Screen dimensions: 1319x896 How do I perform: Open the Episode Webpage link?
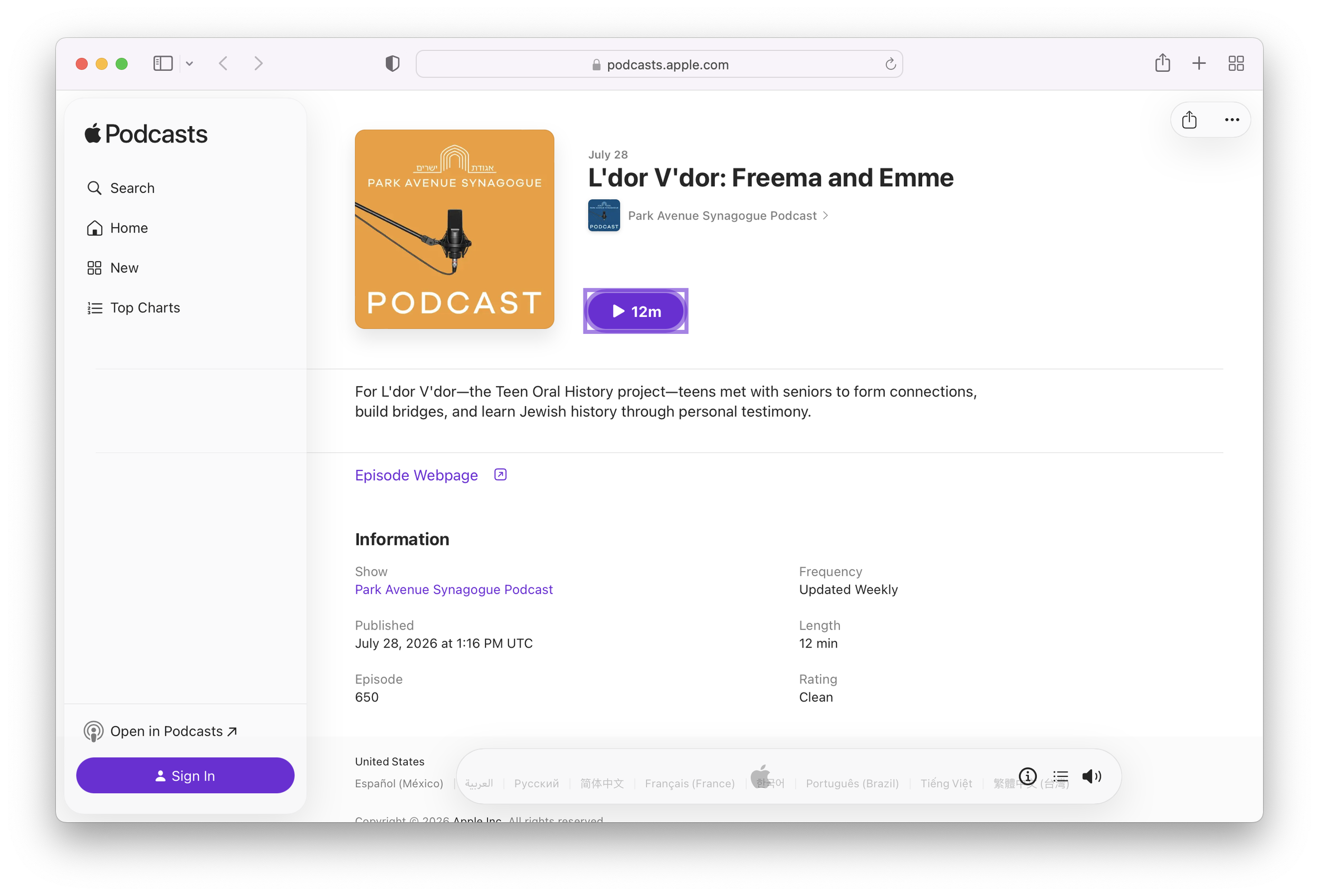(x=416, y=475)
